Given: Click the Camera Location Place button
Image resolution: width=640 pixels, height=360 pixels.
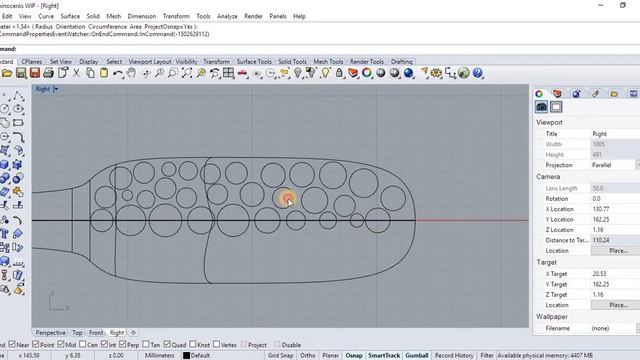Looking at the screenshot, I should [617, 251].
